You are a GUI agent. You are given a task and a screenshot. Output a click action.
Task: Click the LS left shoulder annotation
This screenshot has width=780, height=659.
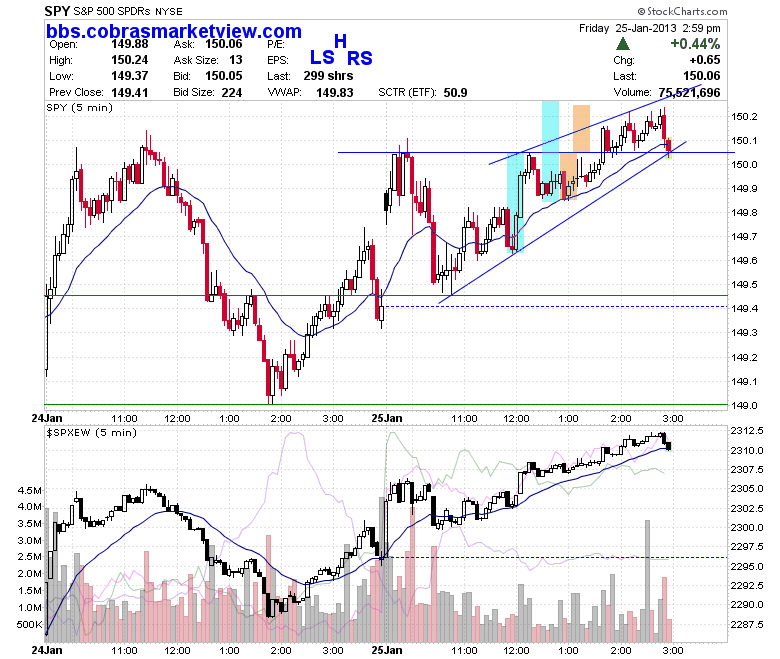click(322, 58)
